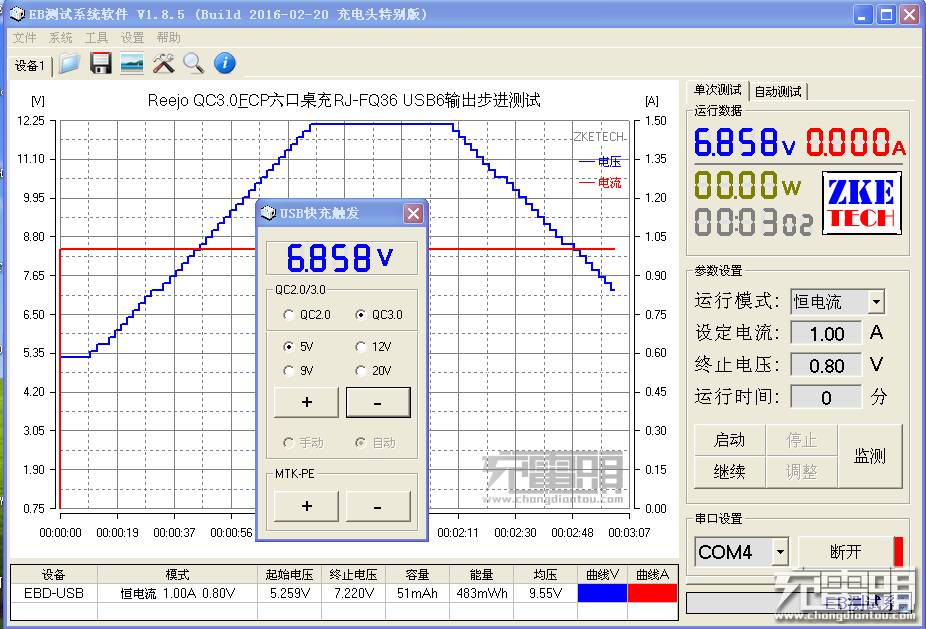Viewport: 926px width, 629px height.
Task: Increase QC3.0 voltage with plus button
Action: pyautogui.click(x=307, y=402)
